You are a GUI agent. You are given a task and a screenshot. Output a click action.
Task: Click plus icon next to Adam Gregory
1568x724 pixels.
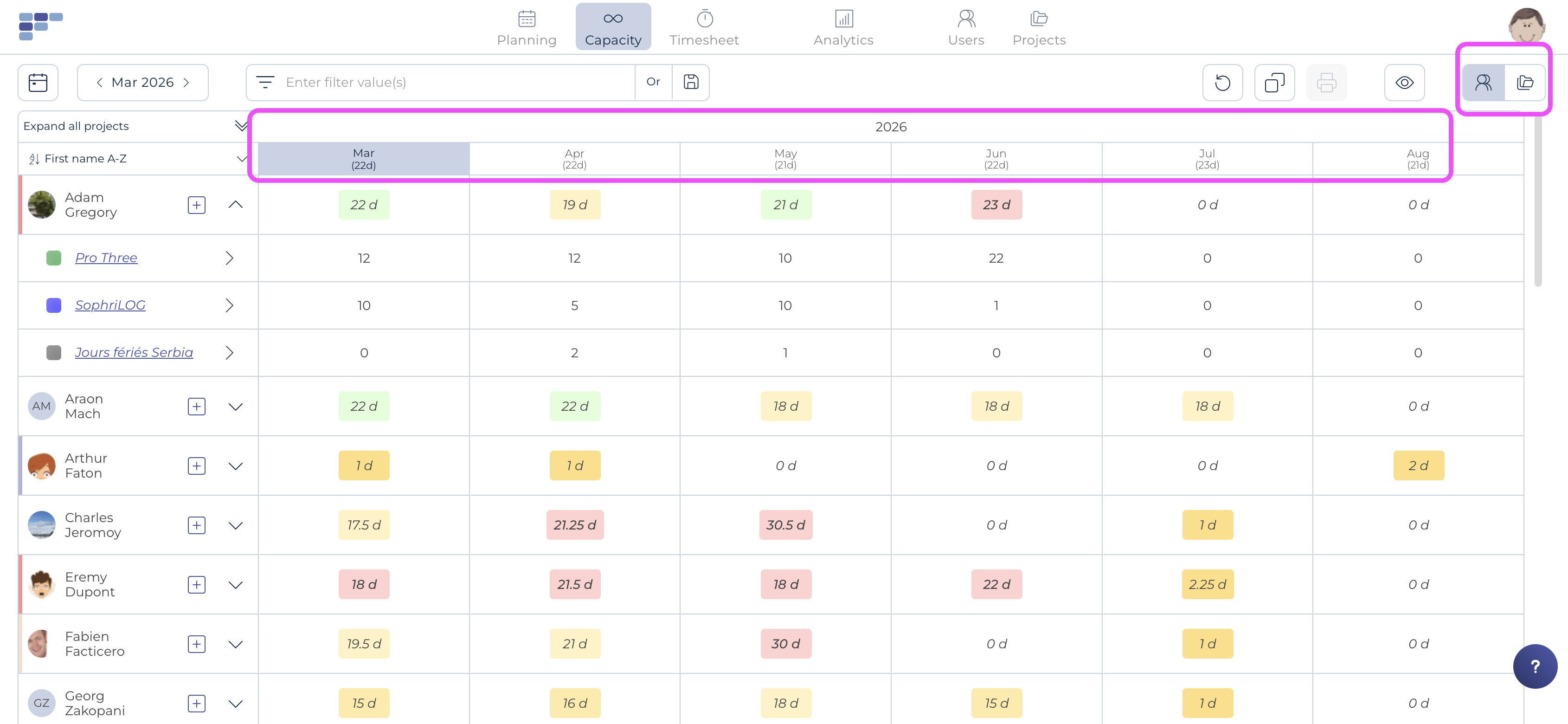pyautogui.click(x=196, y=205)
